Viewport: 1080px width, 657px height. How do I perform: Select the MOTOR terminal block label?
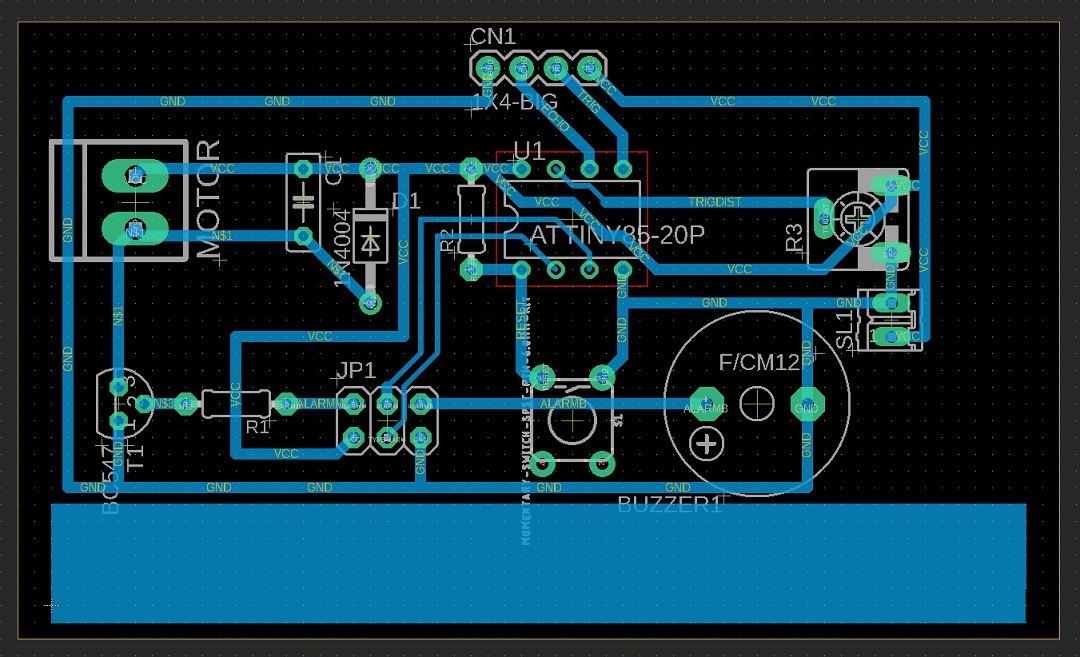click(209, 200)
